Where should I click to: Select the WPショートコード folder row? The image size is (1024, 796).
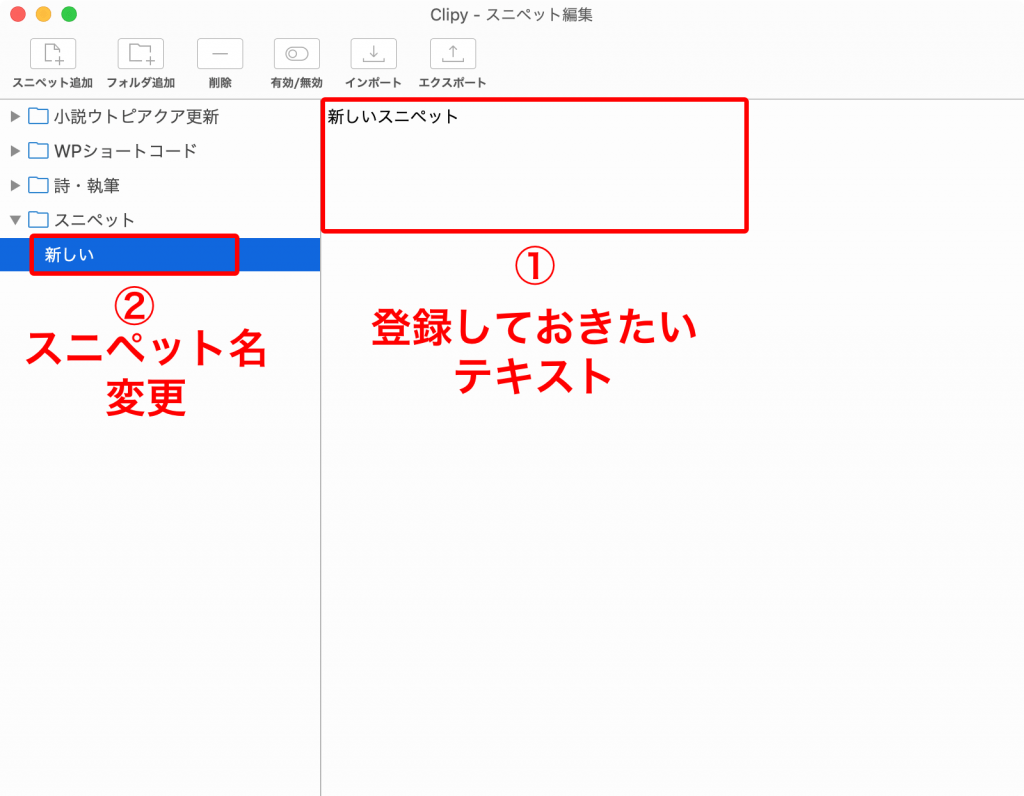click(160, 151)
